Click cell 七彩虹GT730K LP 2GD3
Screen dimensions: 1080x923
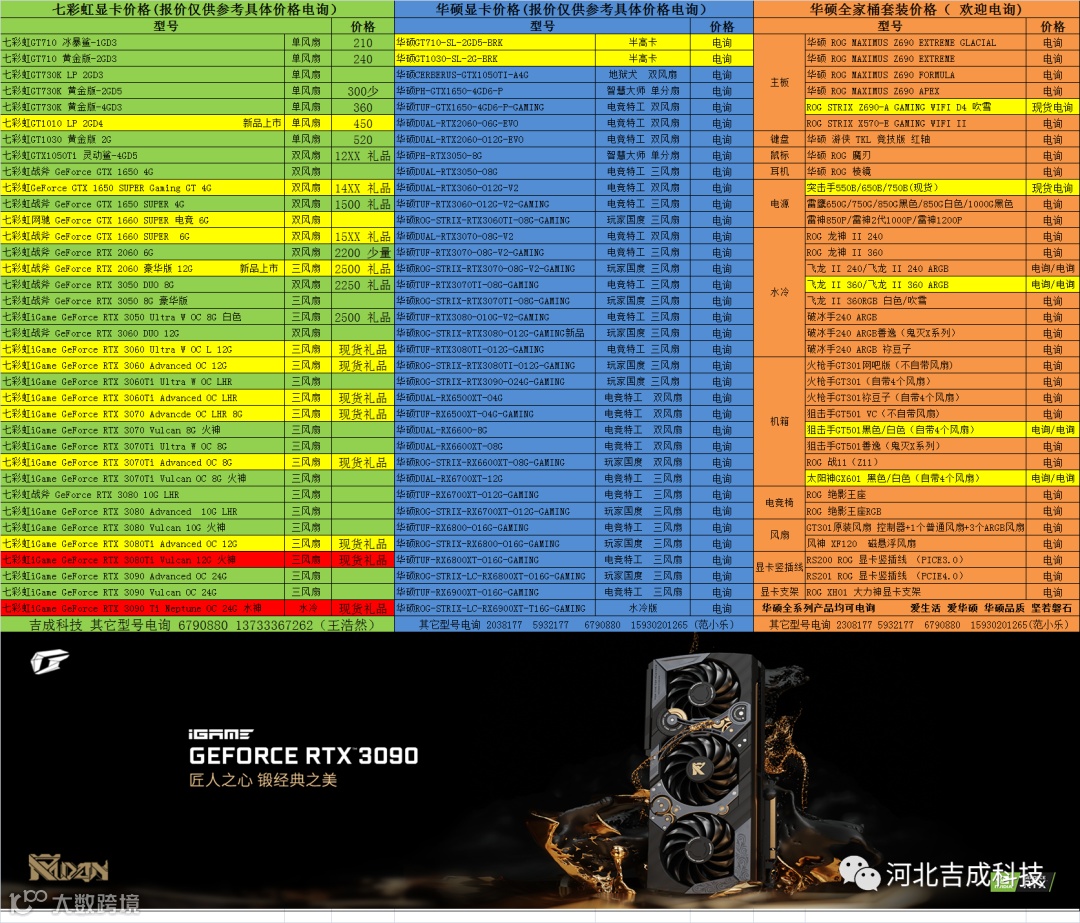click(x=143, y=74)
